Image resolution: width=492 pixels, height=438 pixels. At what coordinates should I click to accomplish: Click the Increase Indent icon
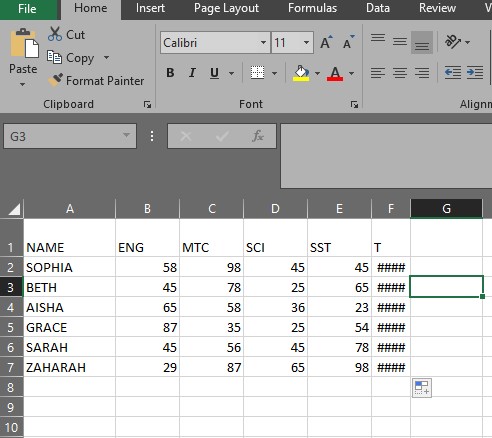click(475, 72)
